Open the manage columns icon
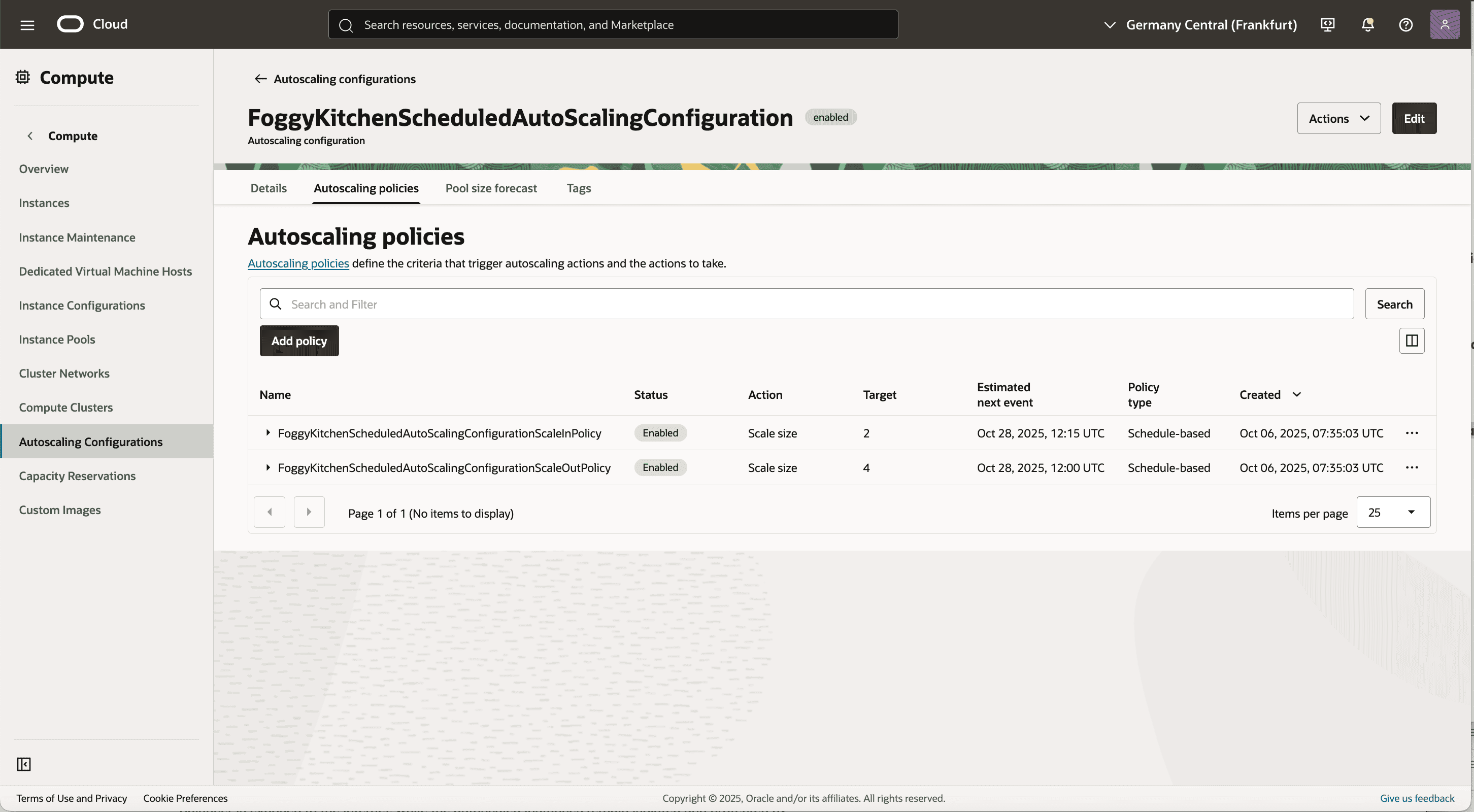Image resolution: width=1474 pixels, height=812 pixels. (1412, 341)
